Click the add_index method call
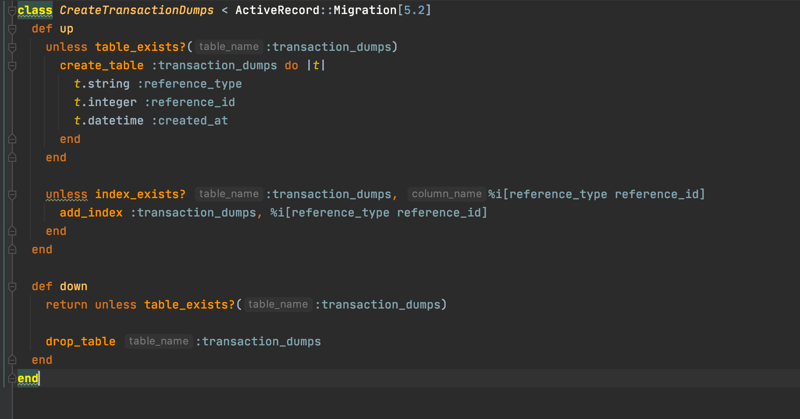The width and height of the screenshot is (800, 419). coord(91,213)
